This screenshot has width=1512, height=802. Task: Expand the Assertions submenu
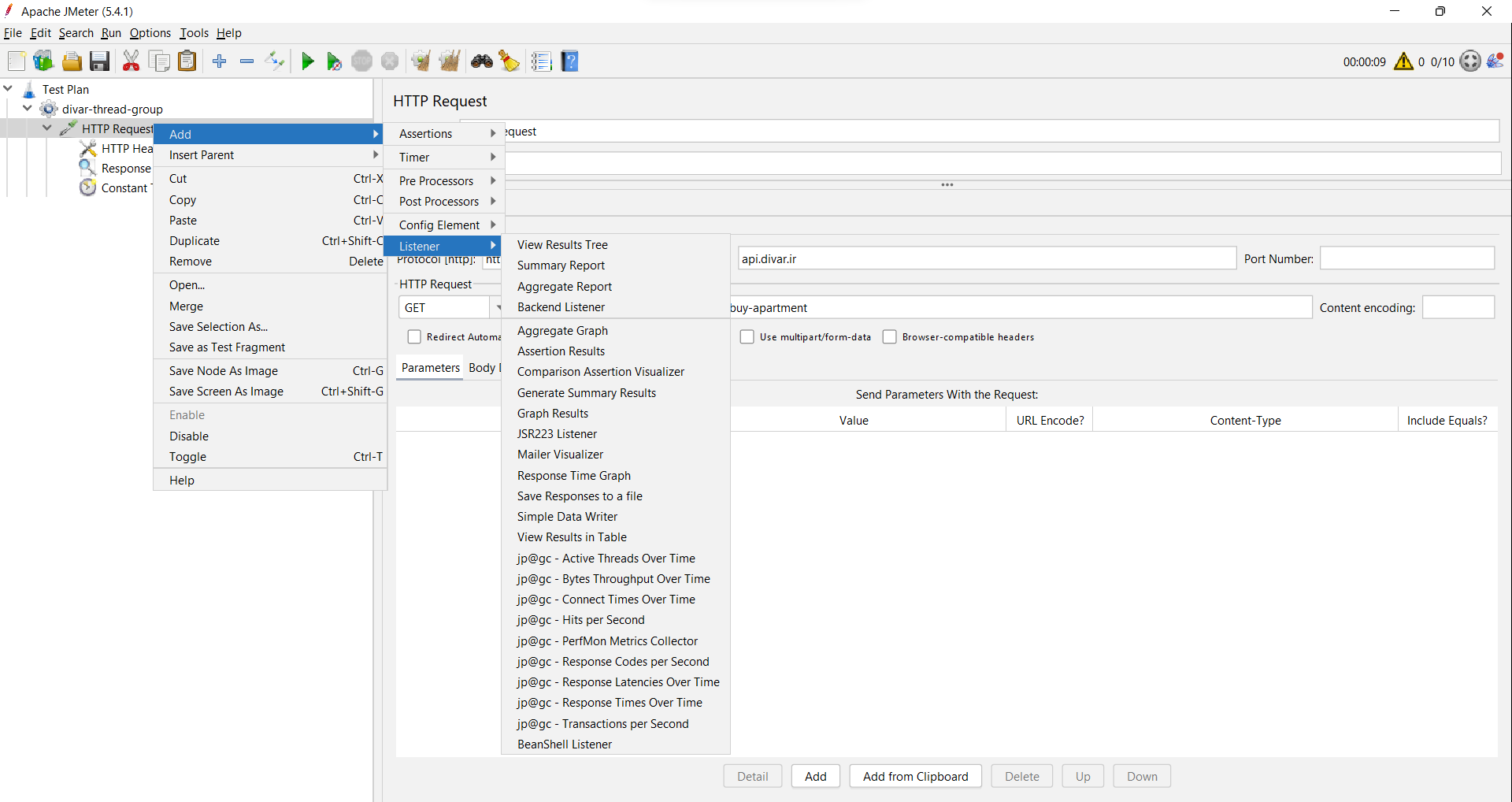(443, 134)
